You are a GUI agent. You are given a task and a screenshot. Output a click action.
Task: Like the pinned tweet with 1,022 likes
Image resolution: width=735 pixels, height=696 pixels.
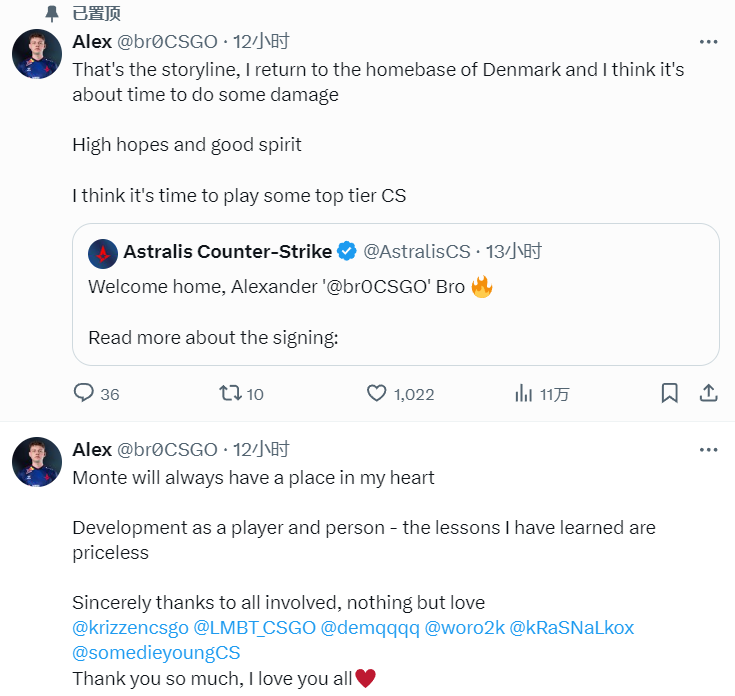click(376, 393)
